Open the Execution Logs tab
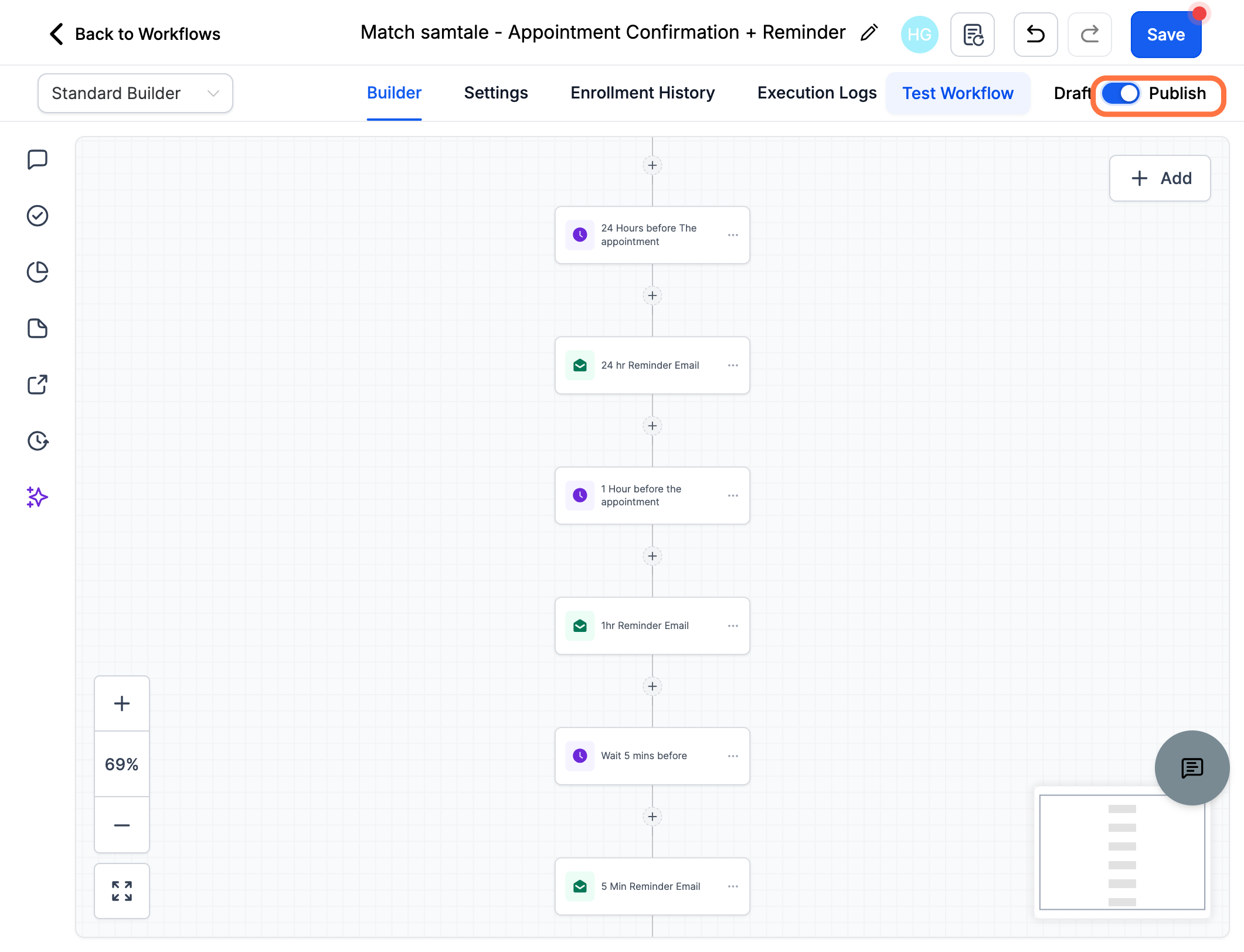 coord(817,93)
